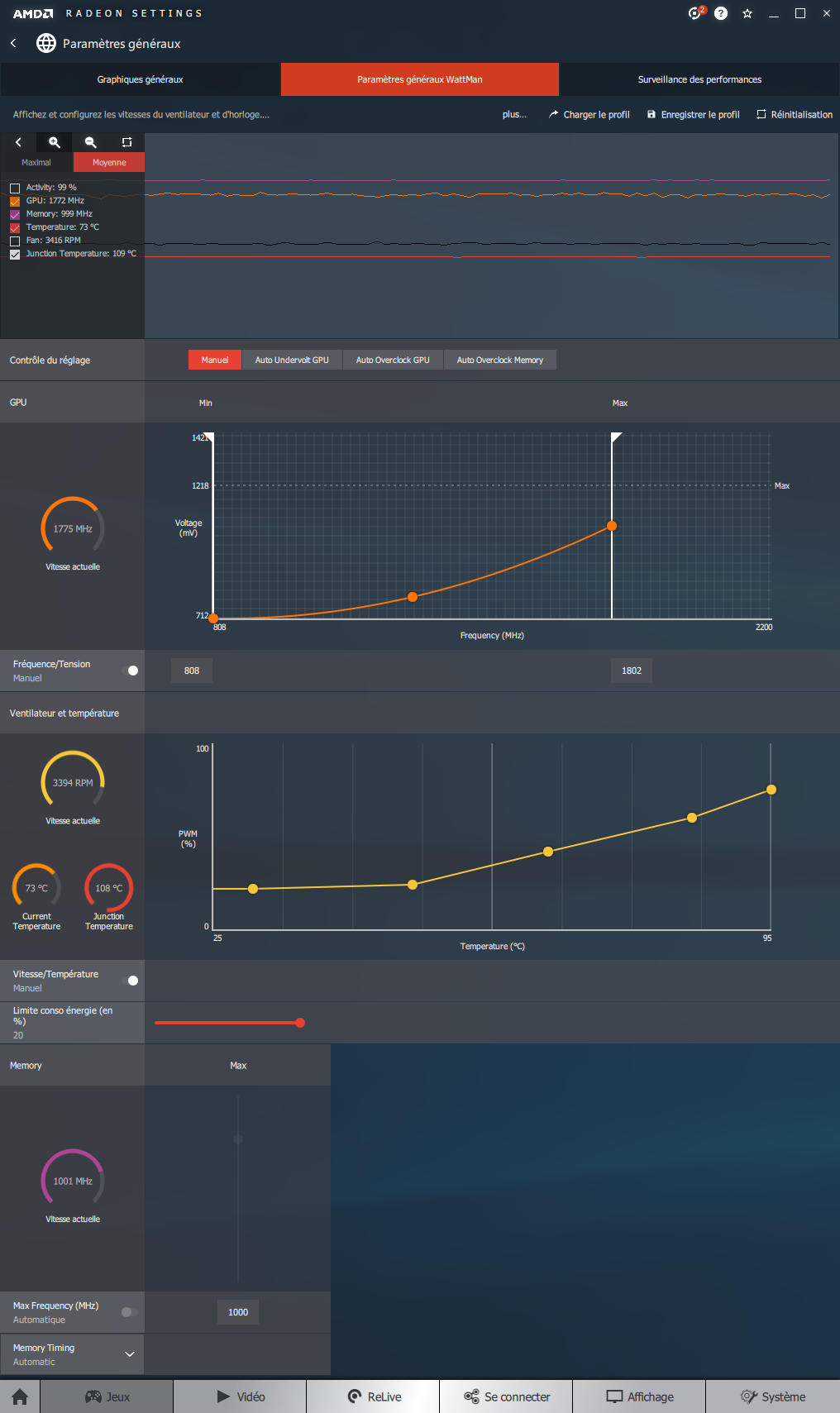Adjust the Limite conso énergie slider handle

pos(300,1023)
